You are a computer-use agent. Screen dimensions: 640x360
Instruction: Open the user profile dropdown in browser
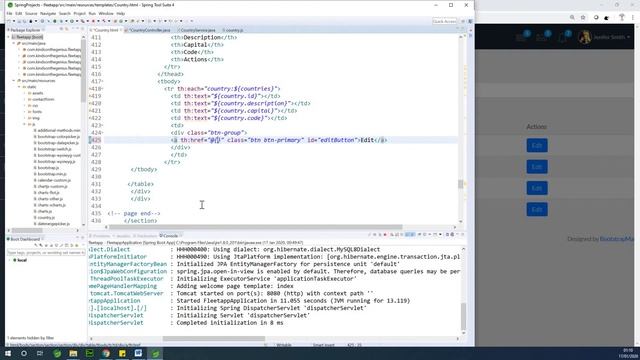pyautogui.click(x=611, y=37)
